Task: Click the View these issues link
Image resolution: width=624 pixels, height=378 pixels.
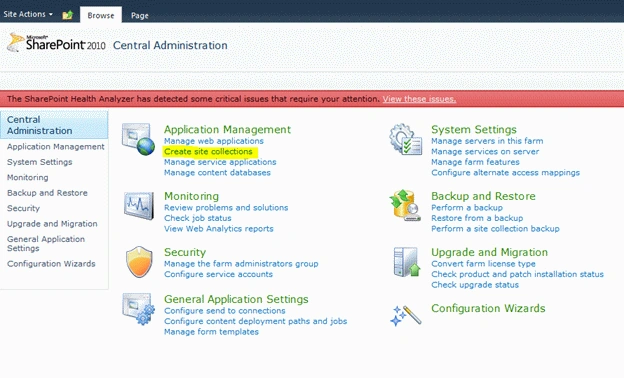Action: click(x=419, y=99)
